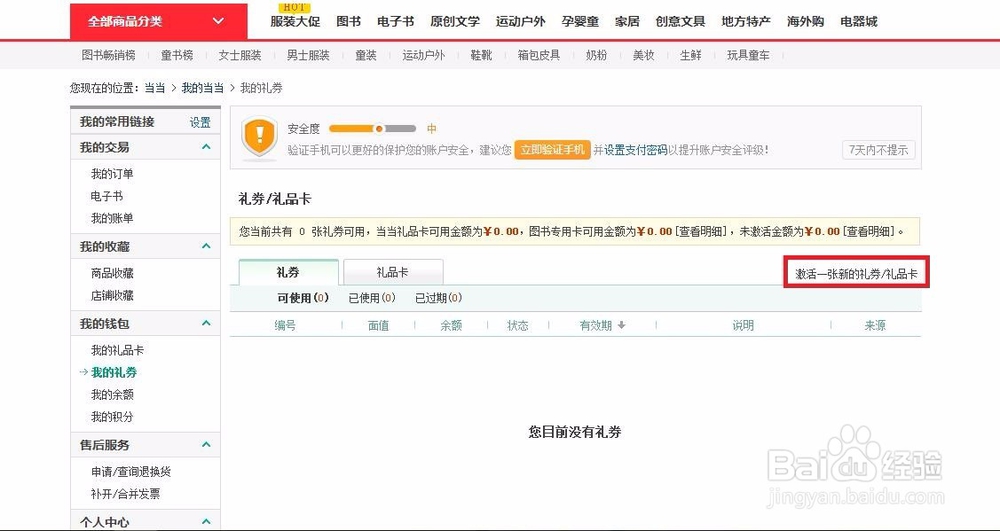The image size is (1000, 531).
Task: Show 已使用(0) coupons
Action: [372, 298]
